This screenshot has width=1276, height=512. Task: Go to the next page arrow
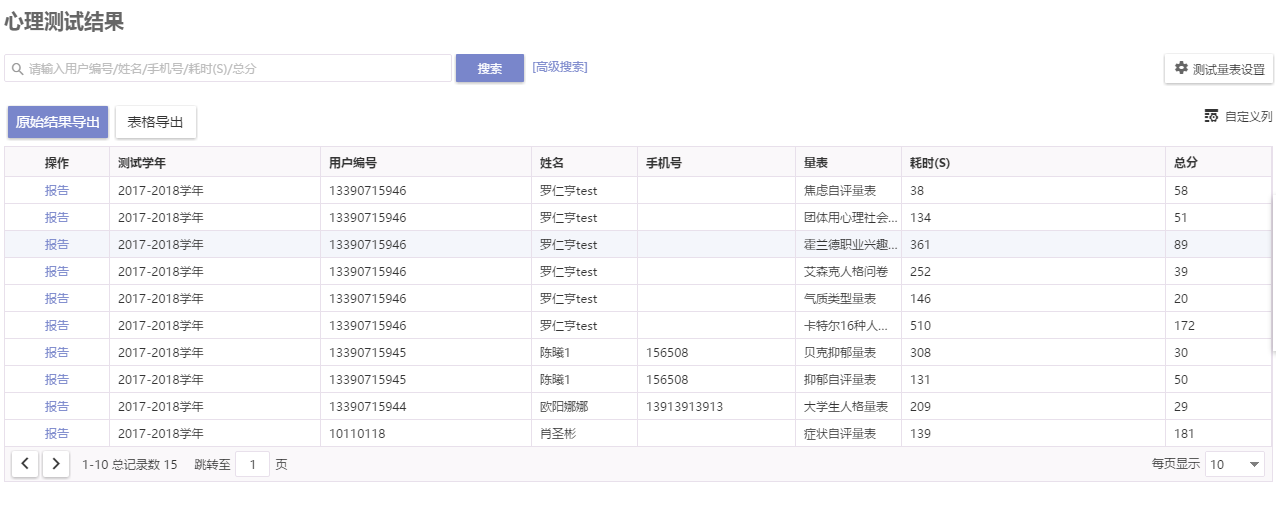pyautogui.click(x=56, y=464)
